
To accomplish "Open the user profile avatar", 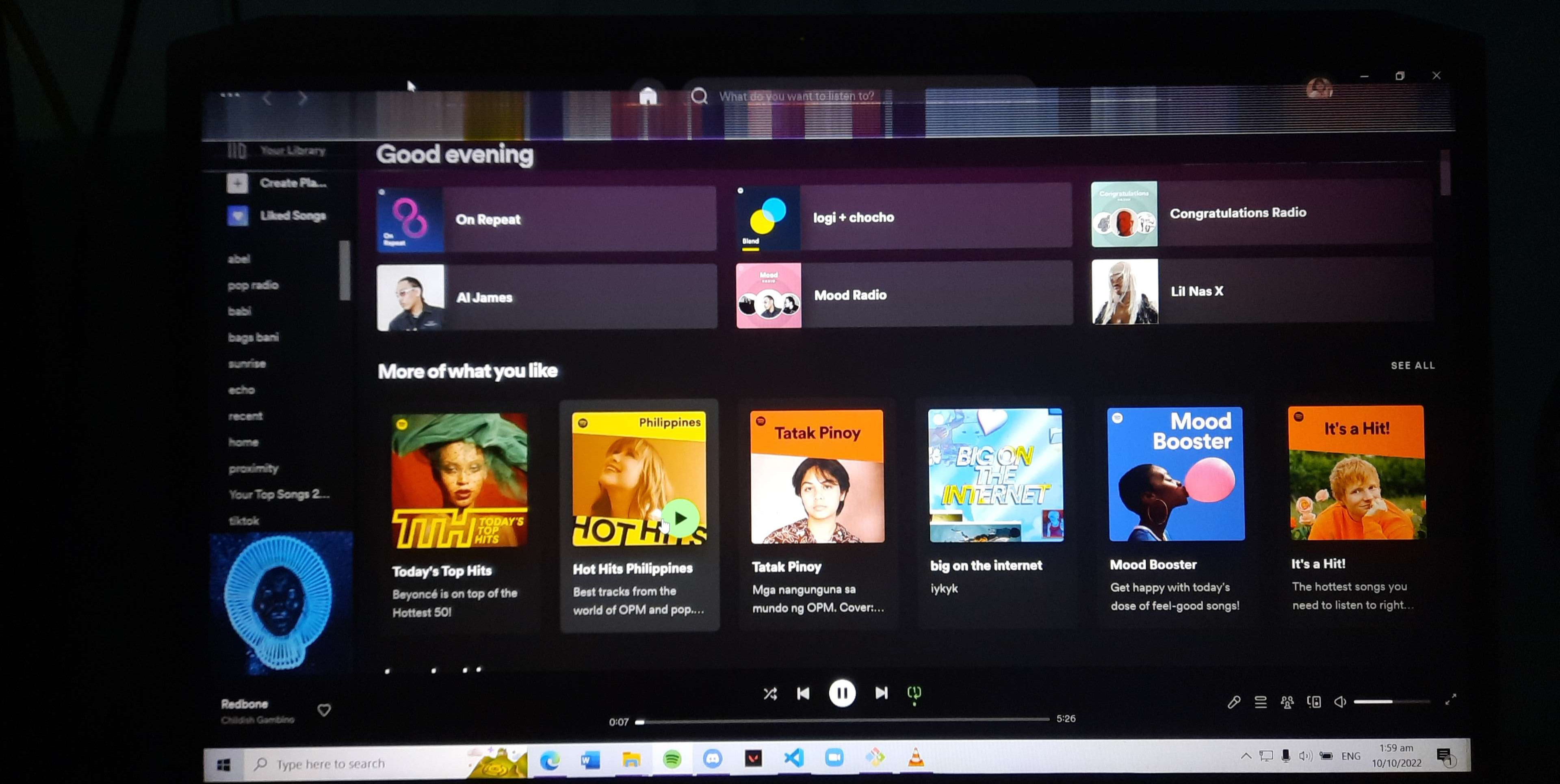I will [x=1319, y=89].
